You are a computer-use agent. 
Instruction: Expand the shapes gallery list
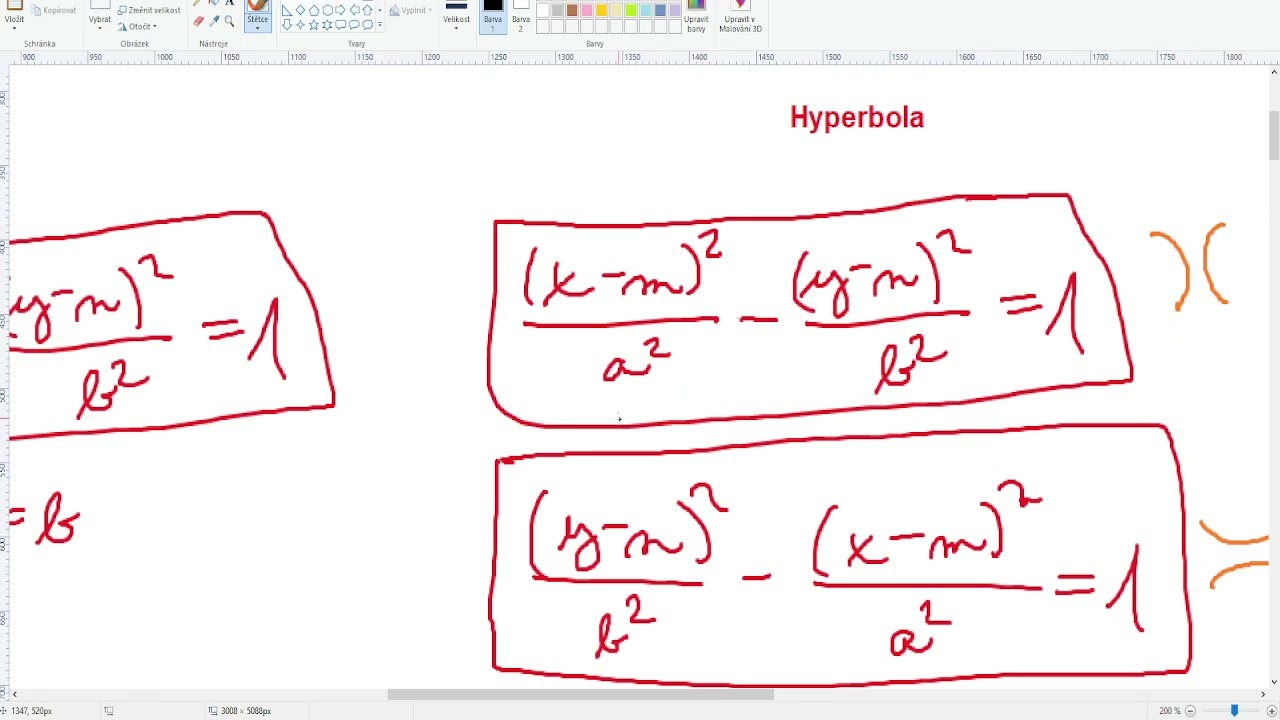[x=380, y=25]
